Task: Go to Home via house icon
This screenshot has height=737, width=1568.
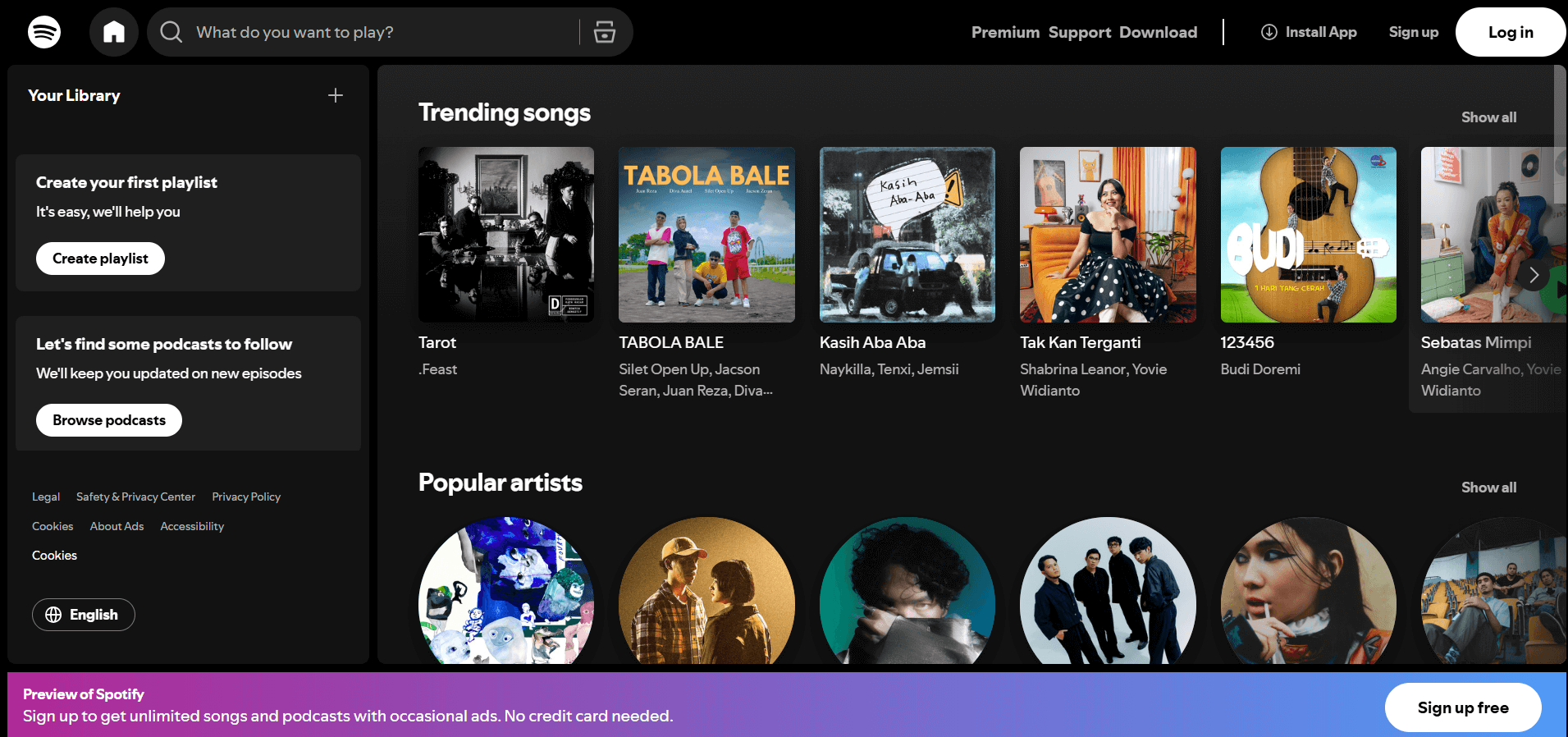Action: pos(114,32)
